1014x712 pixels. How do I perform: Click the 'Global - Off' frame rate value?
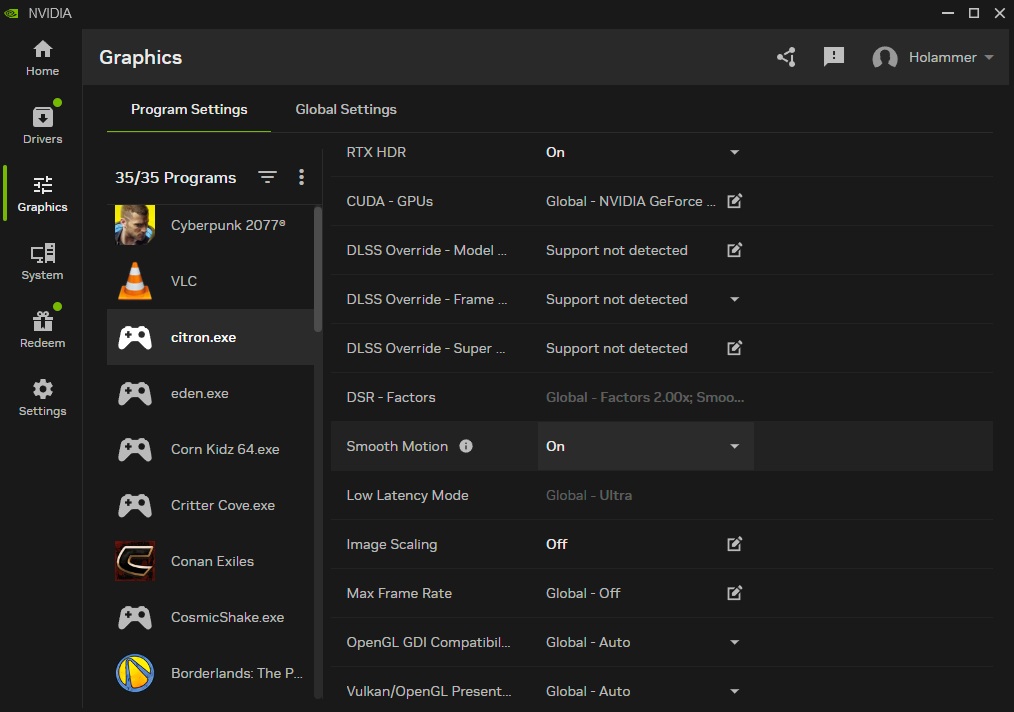[x=583, y=593]
